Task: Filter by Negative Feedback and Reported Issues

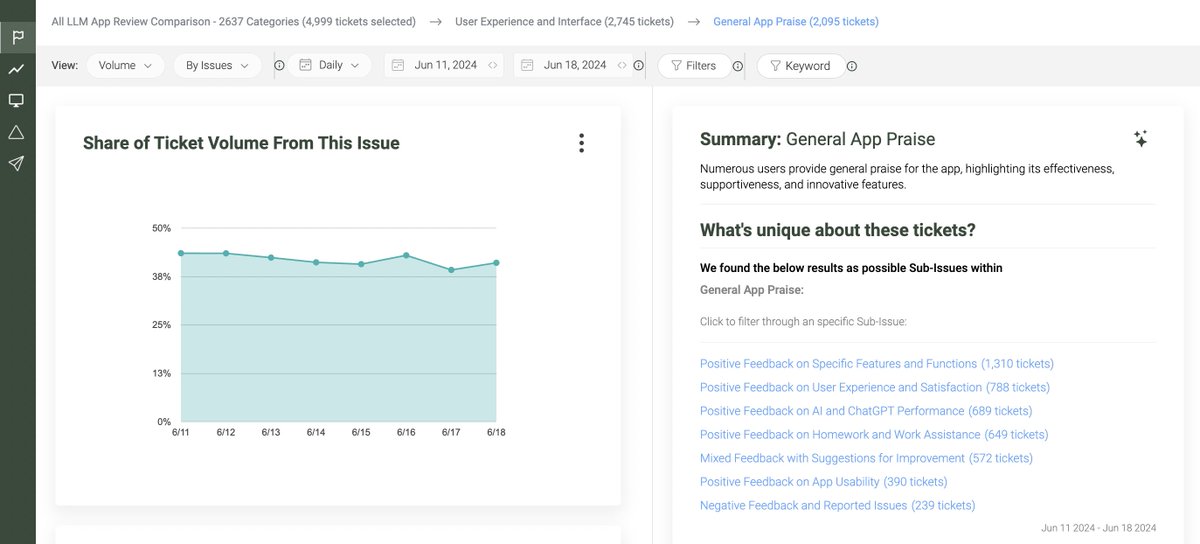Action: [x=837, y=505]
